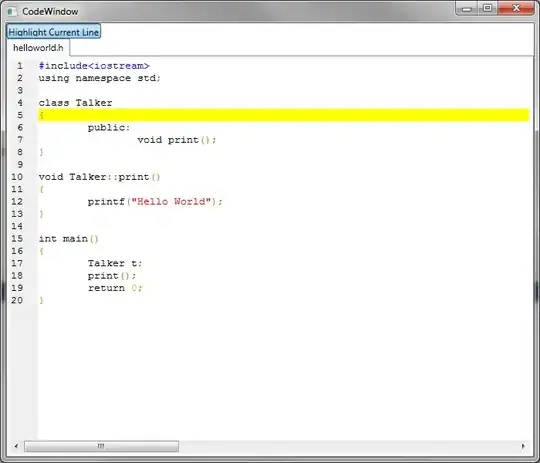The image size is (540, 463).
Task: Click line number 15 in the gutter
Action: 17,239
